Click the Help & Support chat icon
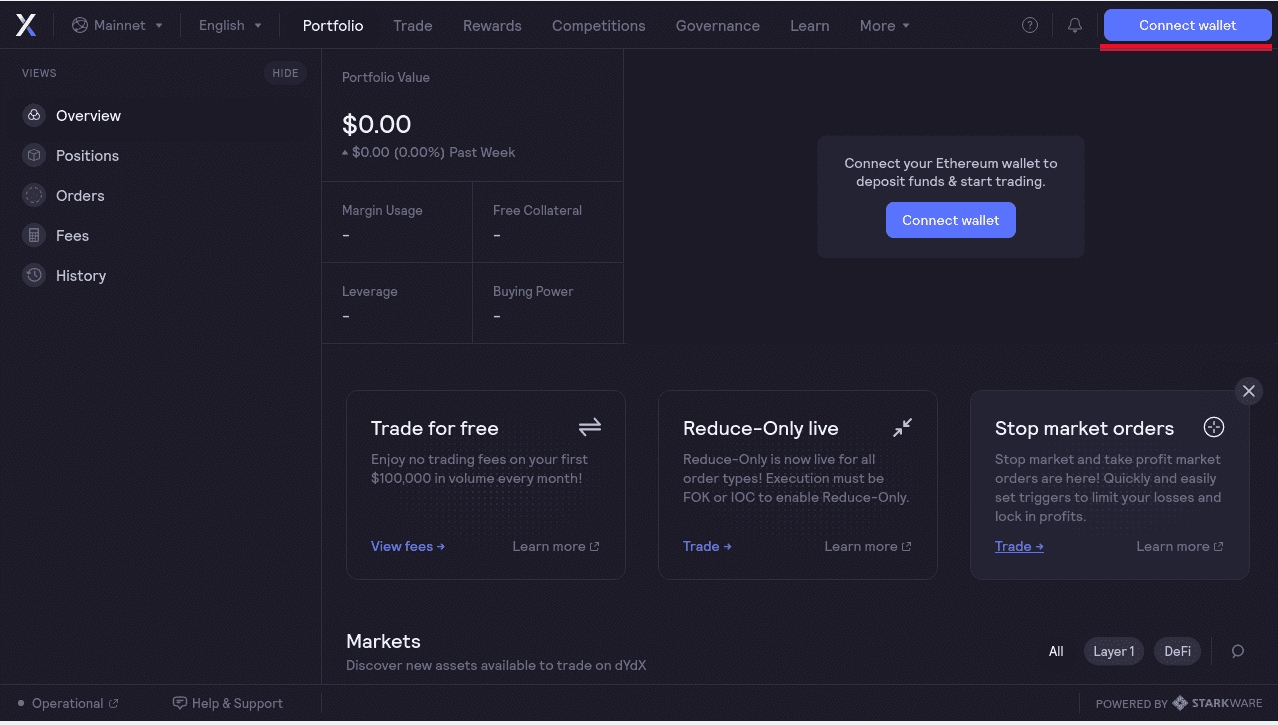 180,703
